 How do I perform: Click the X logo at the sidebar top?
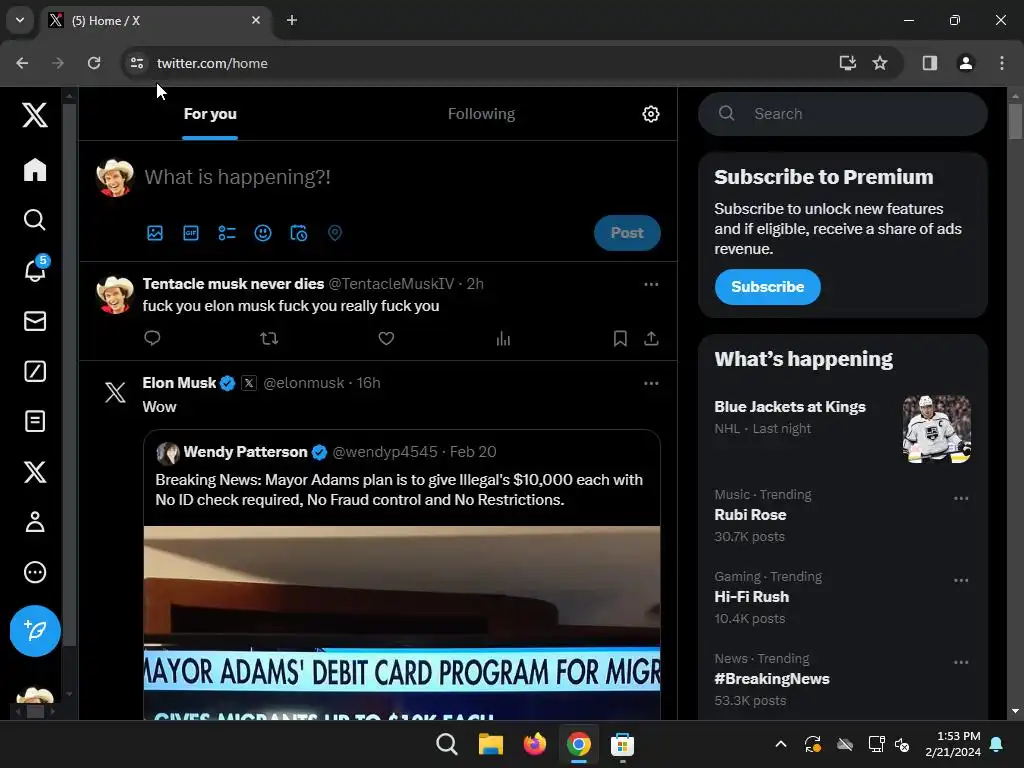(35, 115)
